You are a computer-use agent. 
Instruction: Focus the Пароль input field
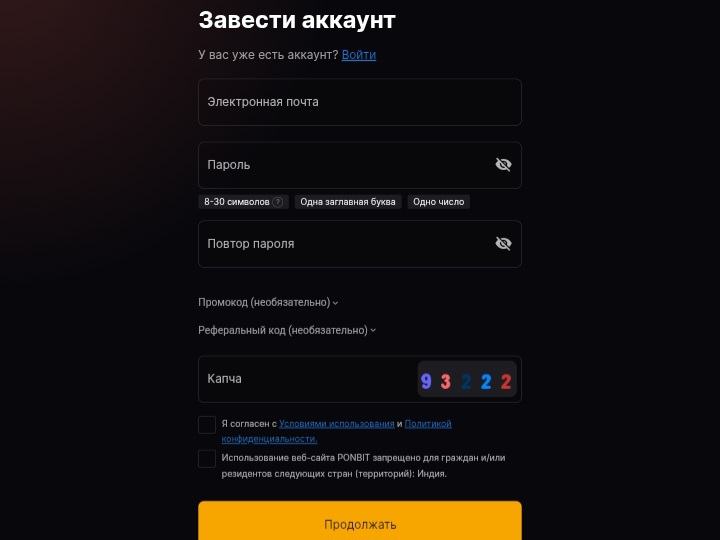tap(344, 165)
